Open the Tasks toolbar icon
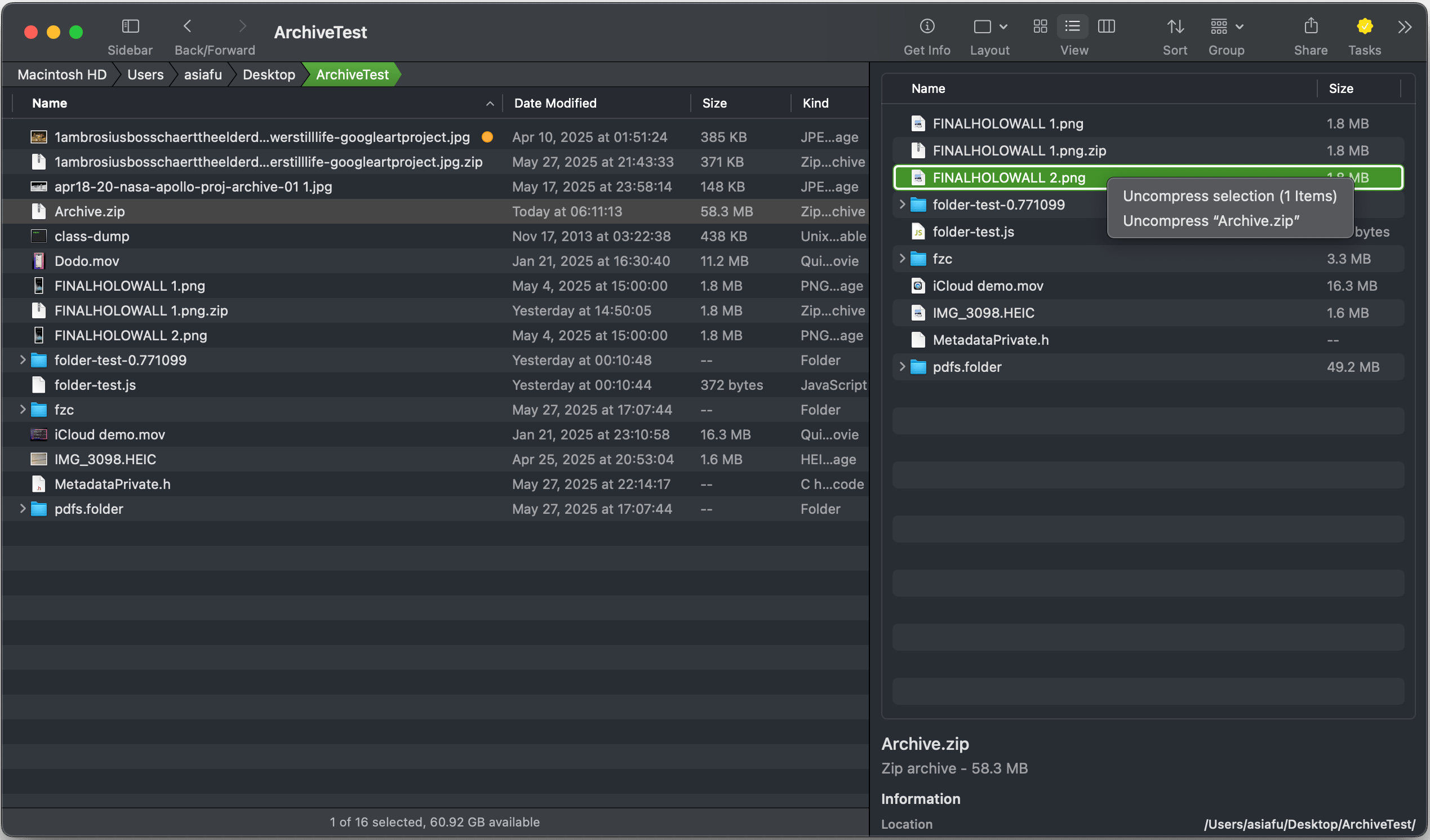Image resolution: width=1430 pixels, height=840 pixels. tap(1364, 26)
